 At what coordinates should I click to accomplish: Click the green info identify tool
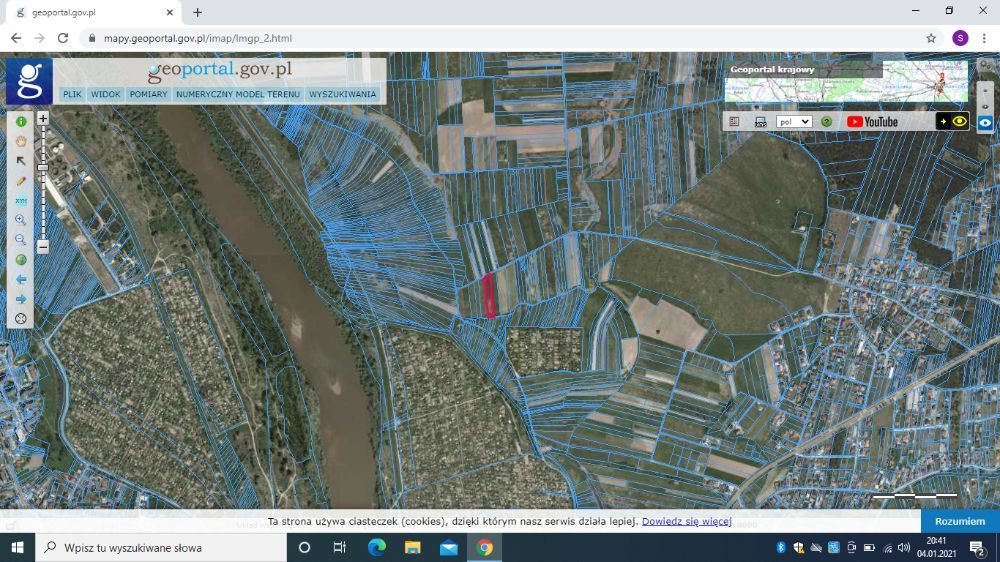coord(21,121)
